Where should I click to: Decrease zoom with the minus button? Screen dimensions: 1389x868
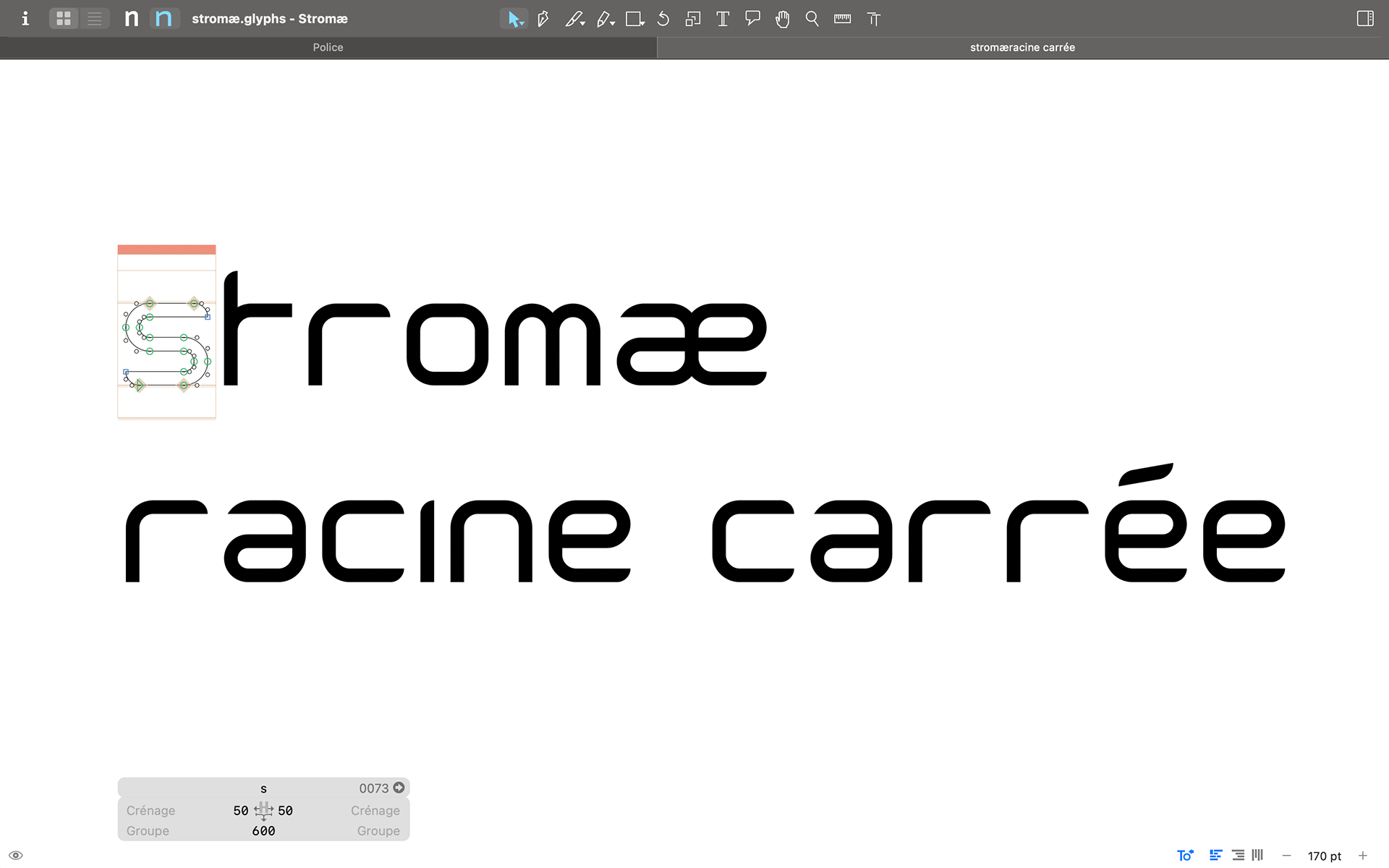[x=1286, y=856]
